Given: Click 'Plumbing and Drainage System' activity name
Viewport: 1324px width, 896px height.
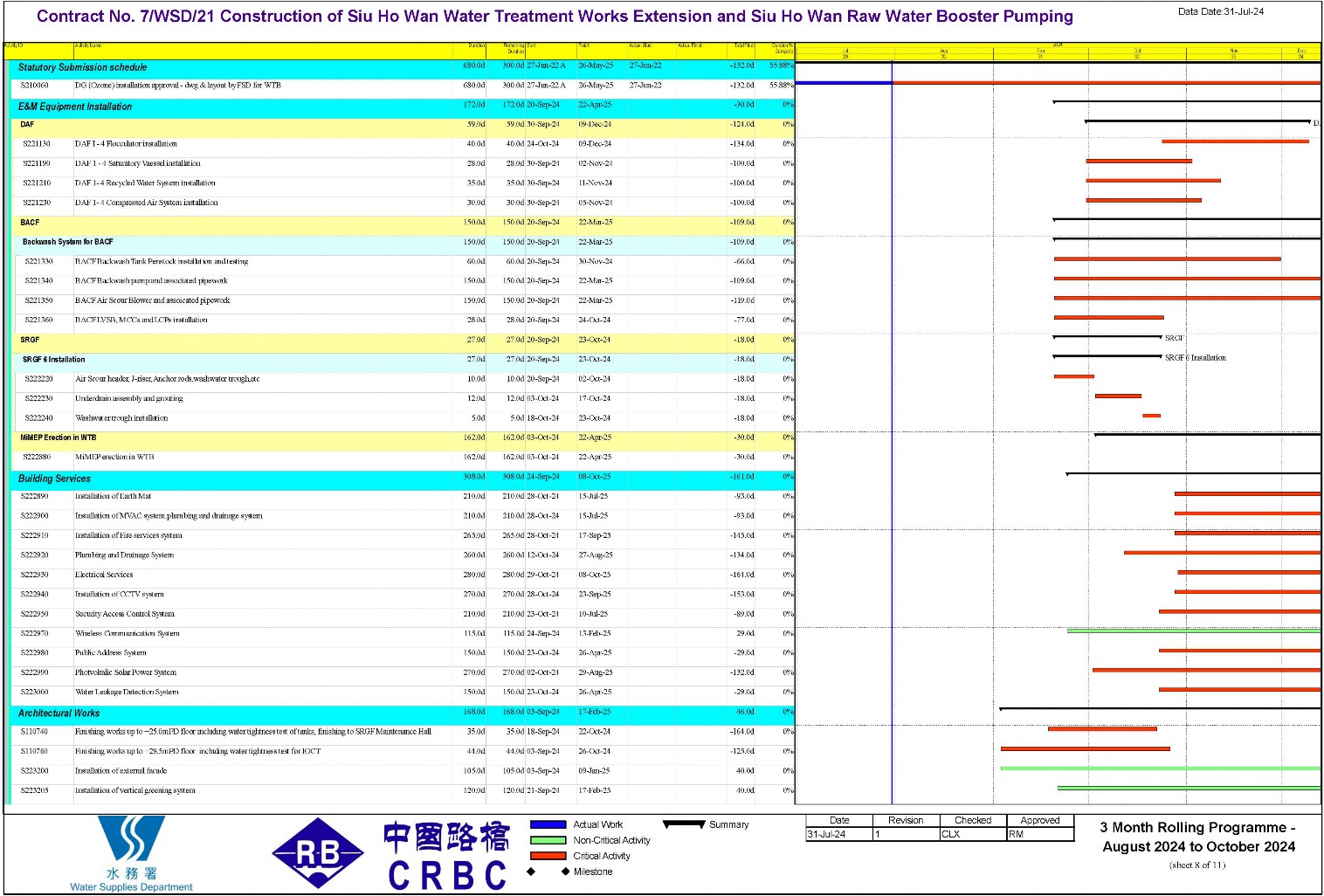Looking at the screenshot, I should tap(124, 555).
